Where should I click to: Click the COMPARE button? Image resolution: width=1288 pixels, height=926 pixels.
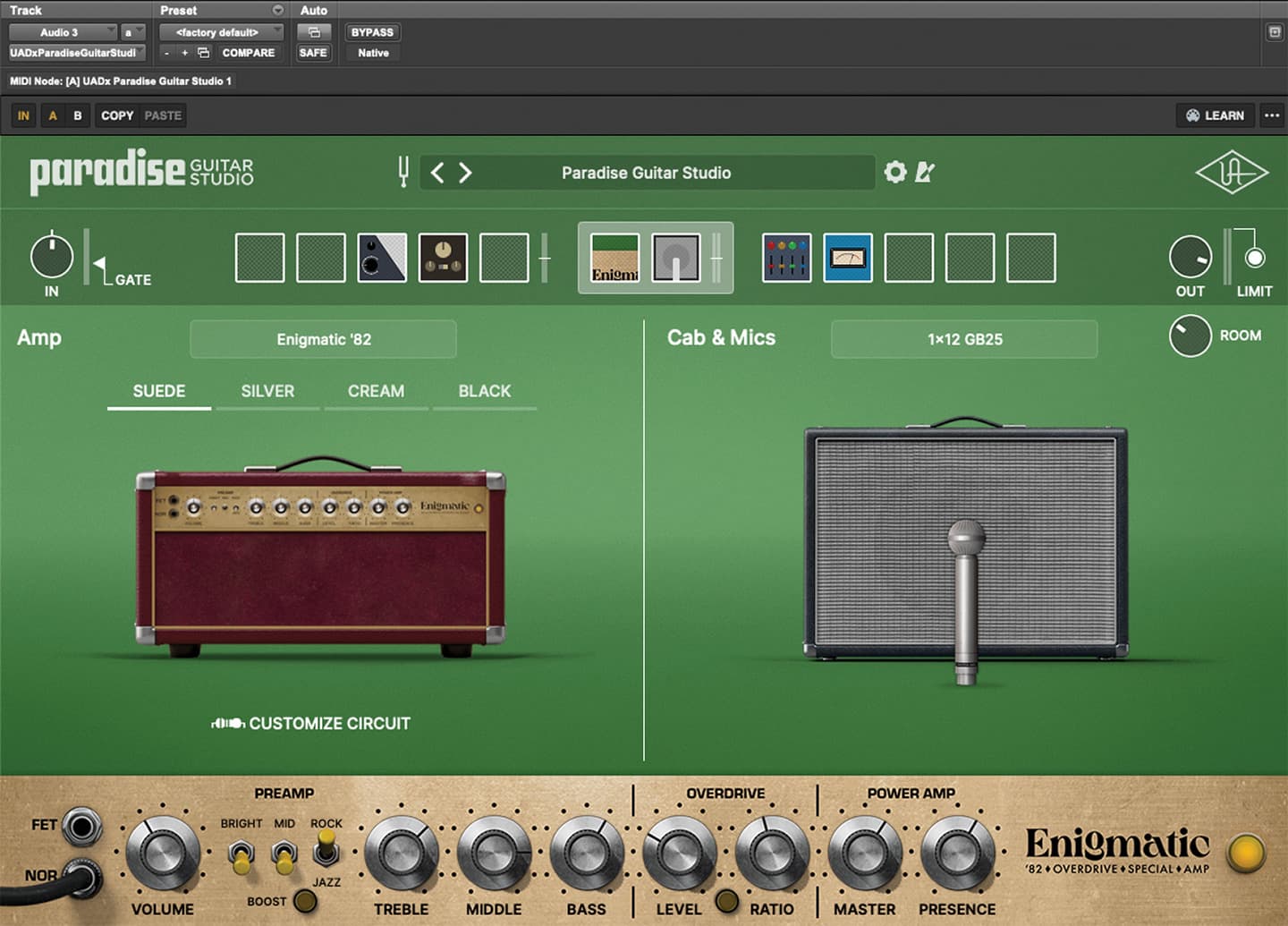[249, 53]
